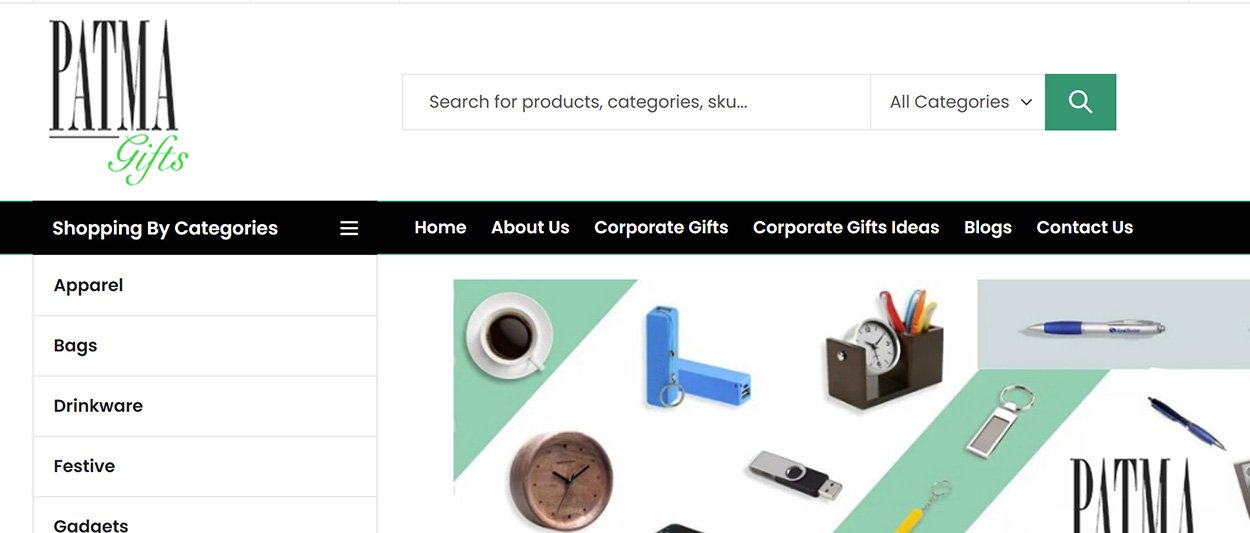1250x533 pixels.
Task: Click the Patma Gifts logo
Action: [x=118, y=102]
